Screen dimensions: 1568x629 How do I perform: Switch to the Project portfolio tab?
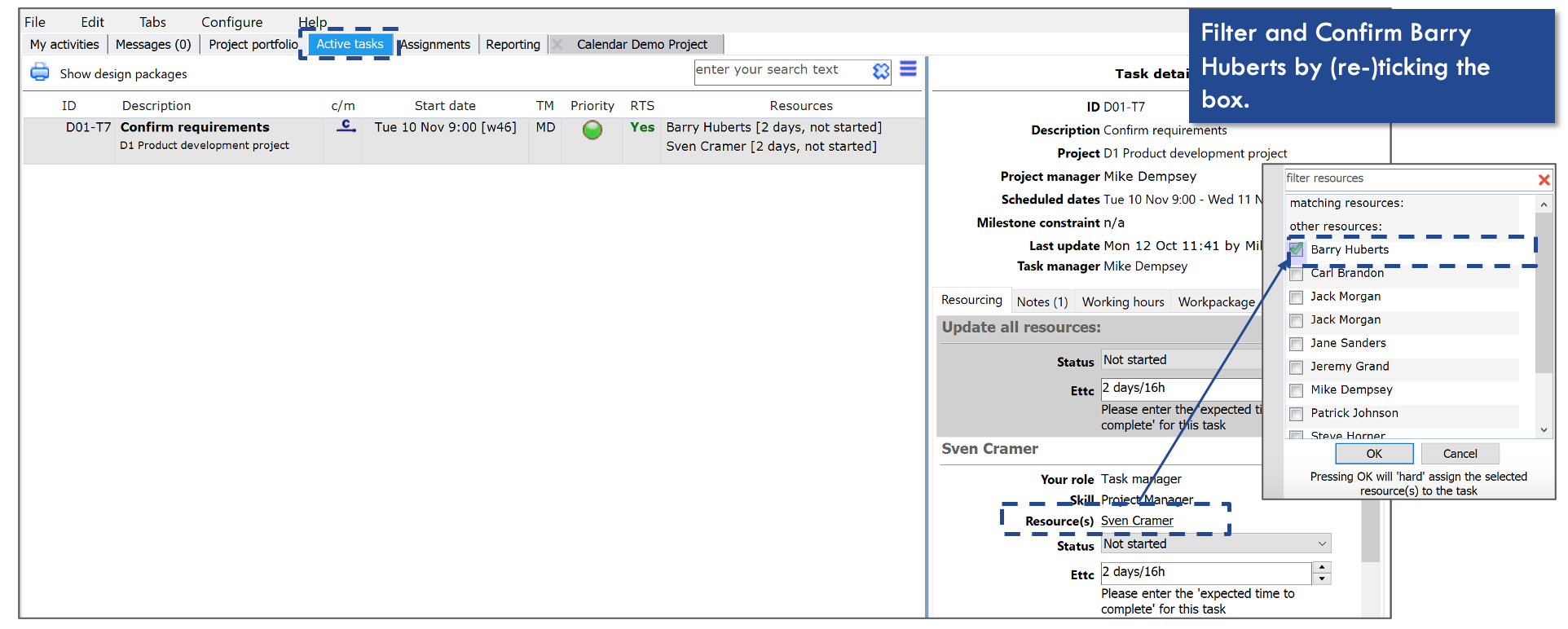tap(253, 44)
